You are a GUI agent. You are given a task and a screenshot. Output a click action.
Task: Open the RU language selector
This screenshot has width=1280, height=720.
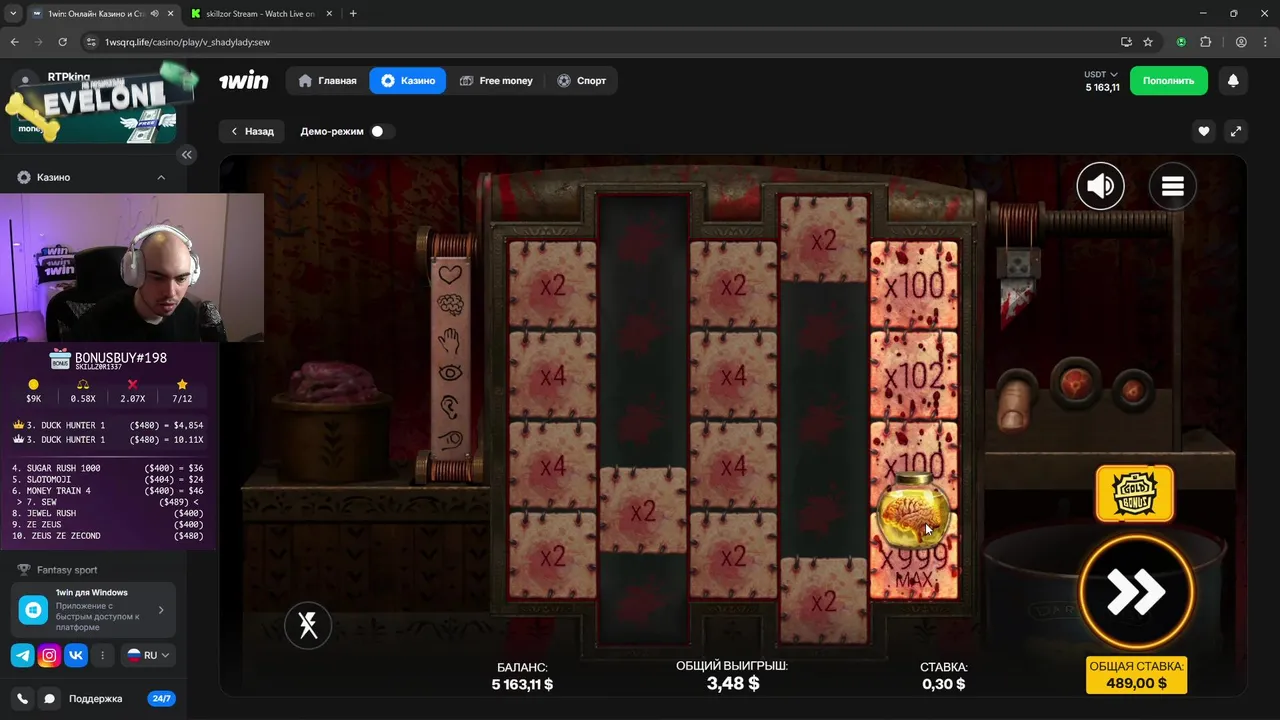click(x=148, y=655)
